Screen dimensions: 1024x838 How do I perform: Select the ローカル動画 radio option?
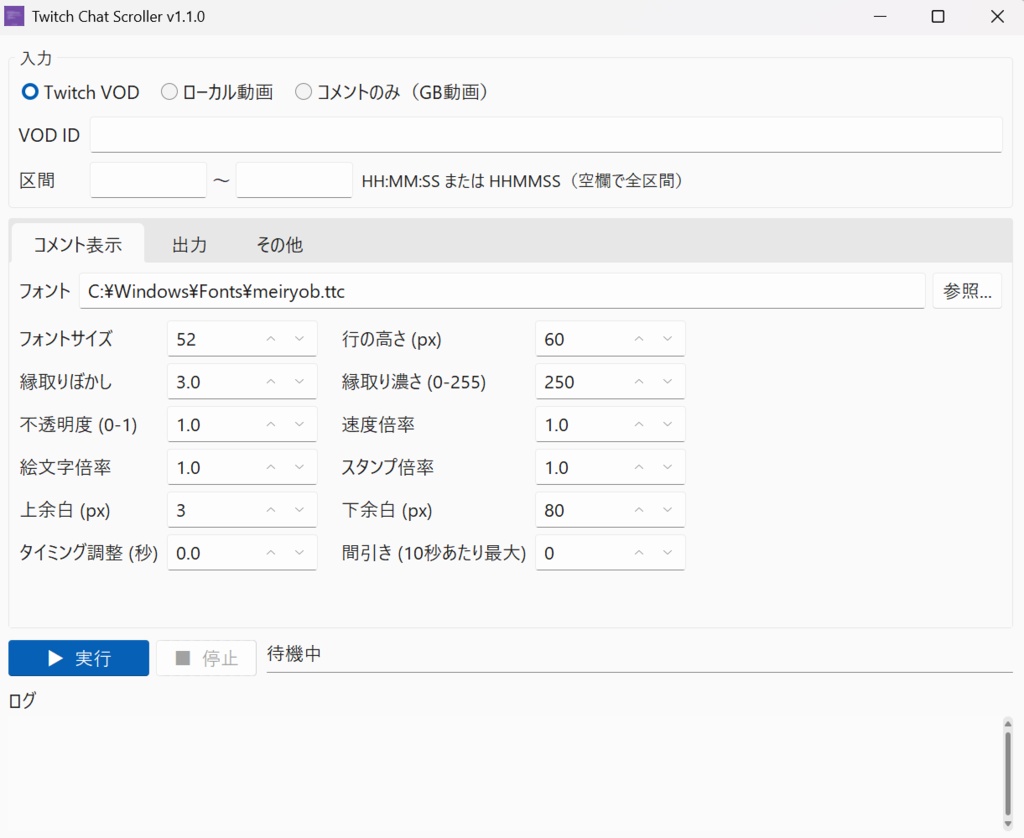click(217, 92)
